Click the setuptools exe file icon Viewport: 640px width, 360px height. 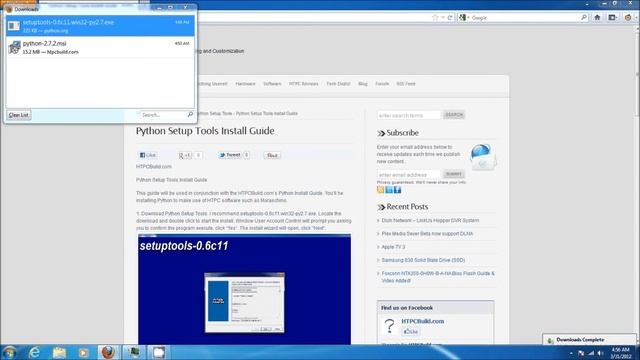tap(14, 26)
